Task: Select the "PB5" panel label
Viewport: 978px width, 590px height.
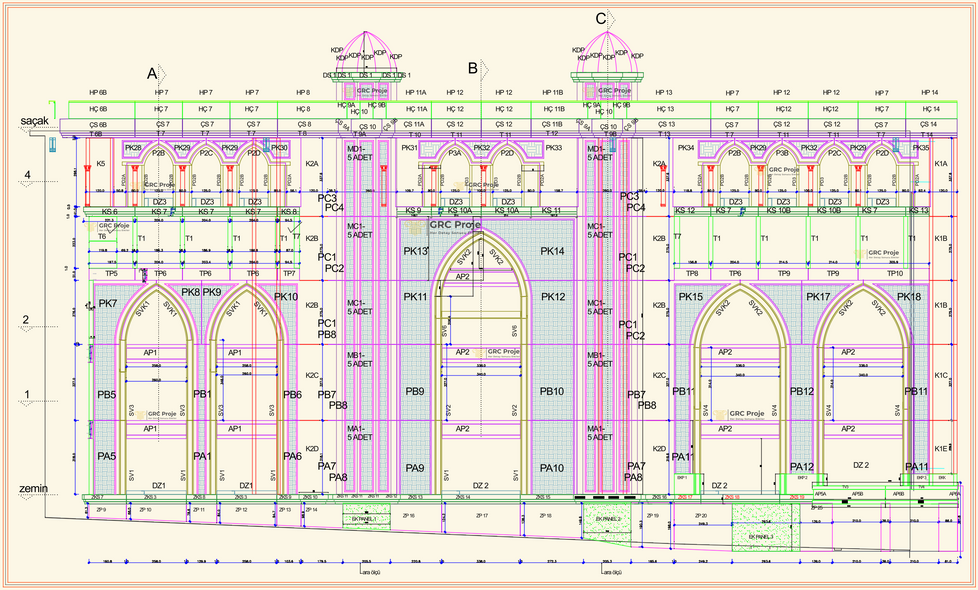Action: [107, 395]
